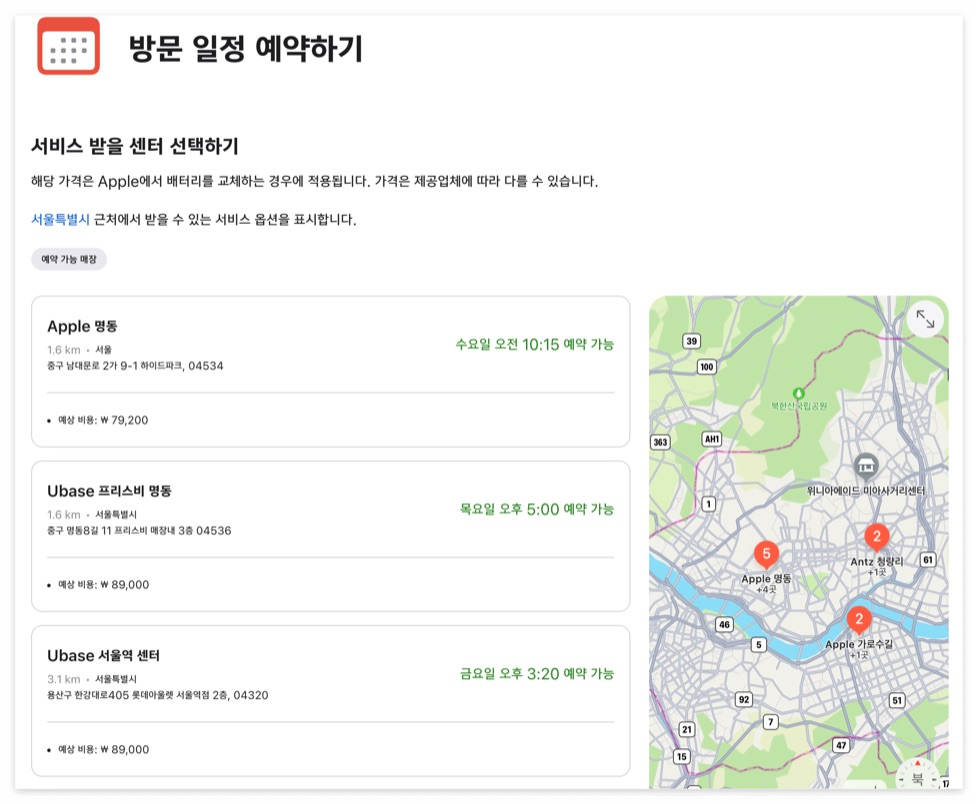
Task: Select the Ubase 서울역 센터 card
Action: tap(331, 701)
